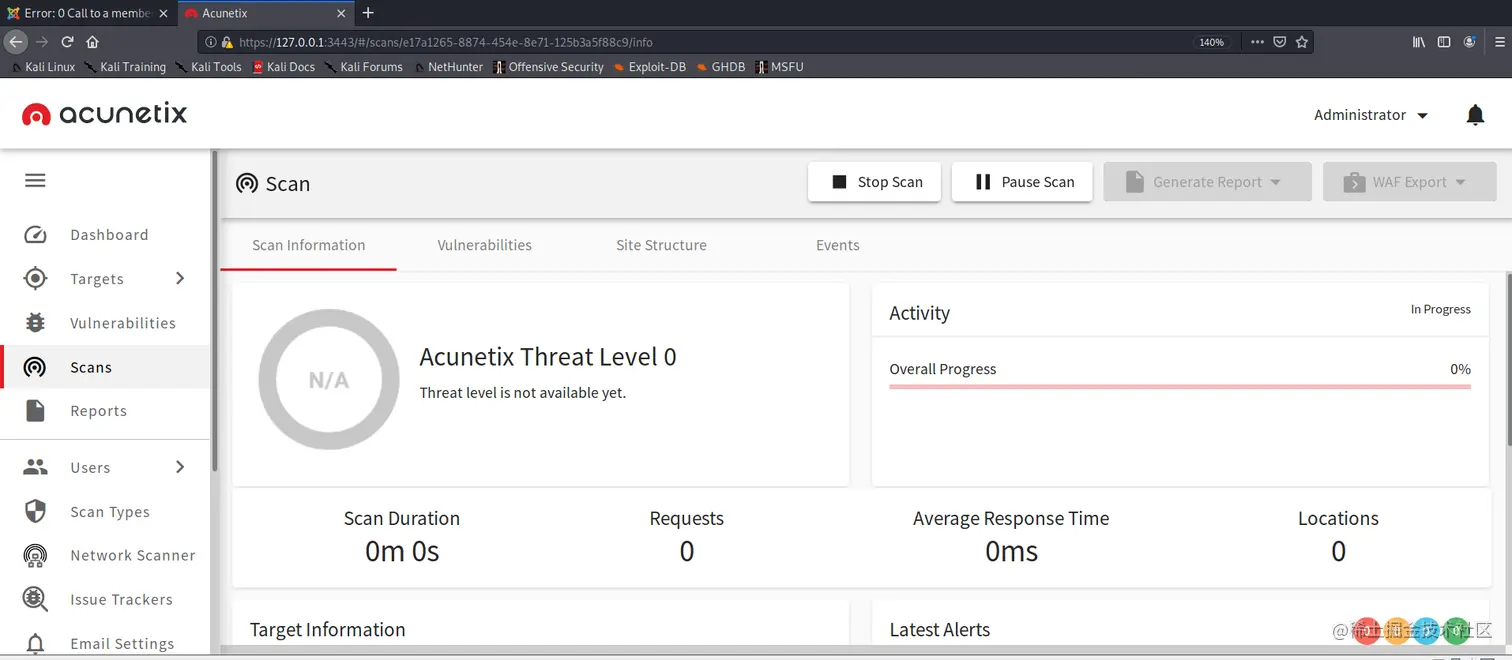Click the Pause Scan button

point(1022,182)
